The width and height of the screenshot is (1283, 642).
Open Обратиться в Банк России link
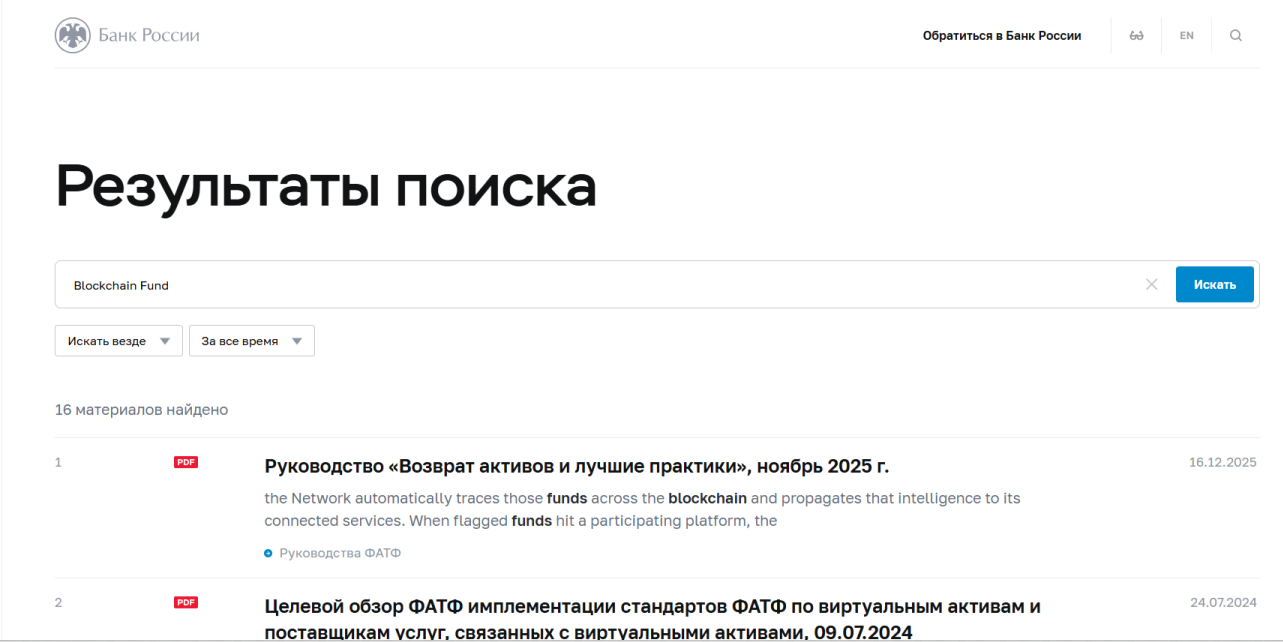click(1002, 36)
